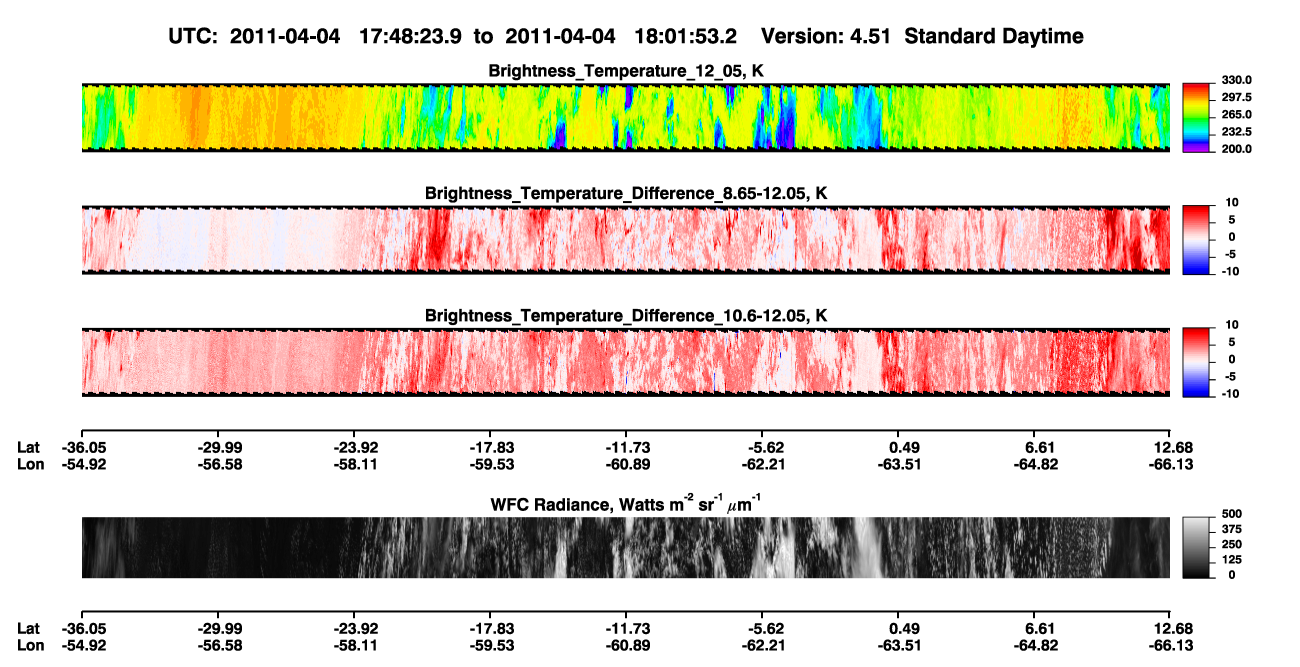1300x667 pixels.
Task: Click the 200.0 color bar tick label
Action: [x=1238, y=149]
